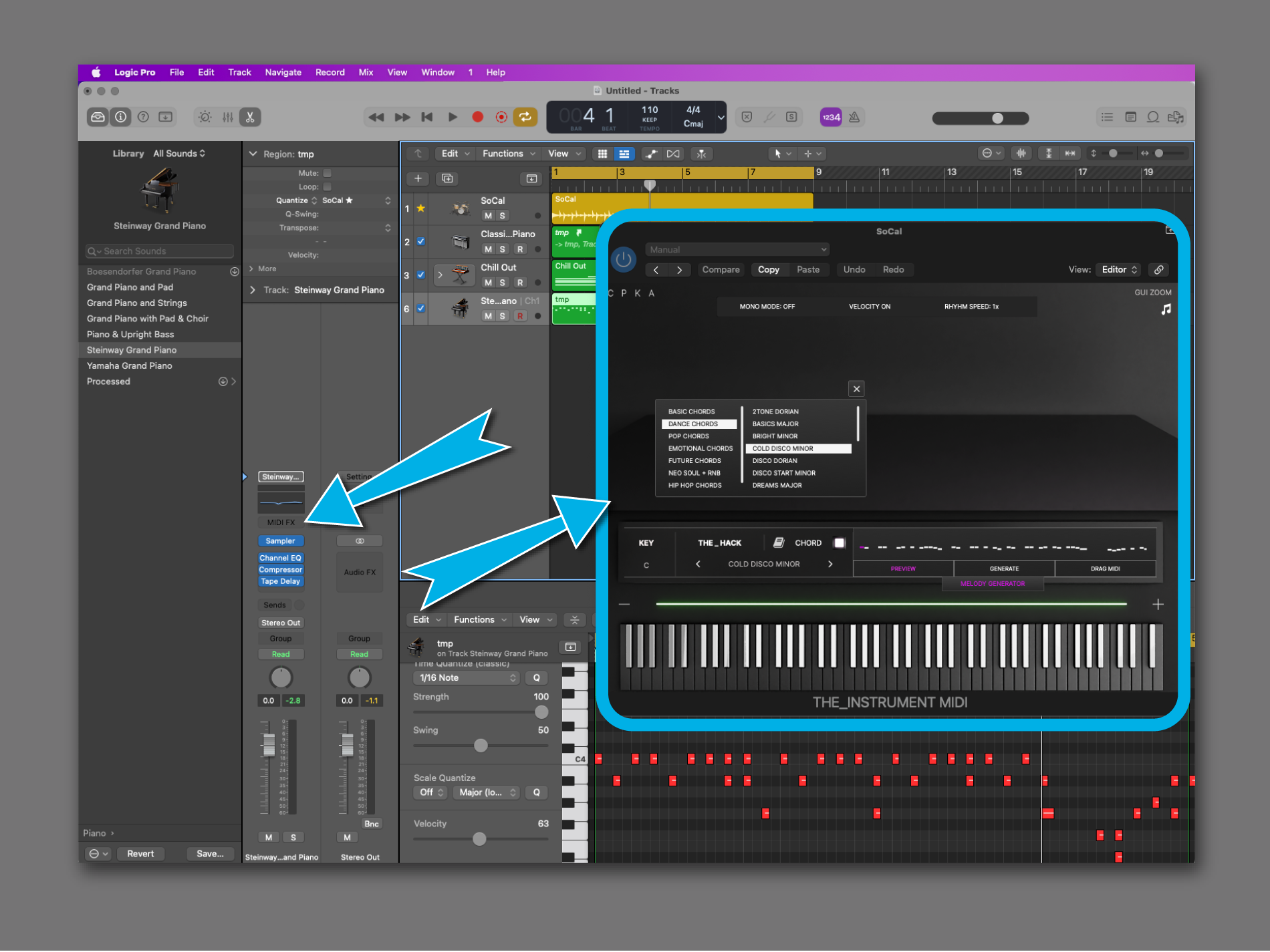
Task: Click the Record button in transport
Action: pos(477,117)
